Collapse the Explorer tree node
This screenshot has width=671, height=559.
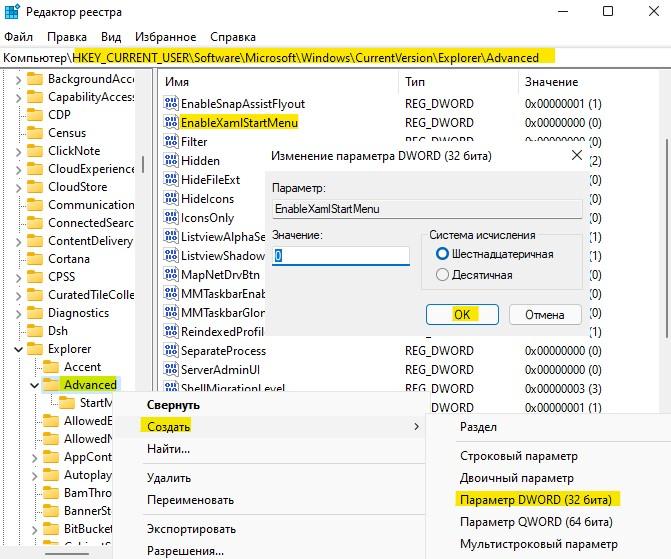(18, 349)
